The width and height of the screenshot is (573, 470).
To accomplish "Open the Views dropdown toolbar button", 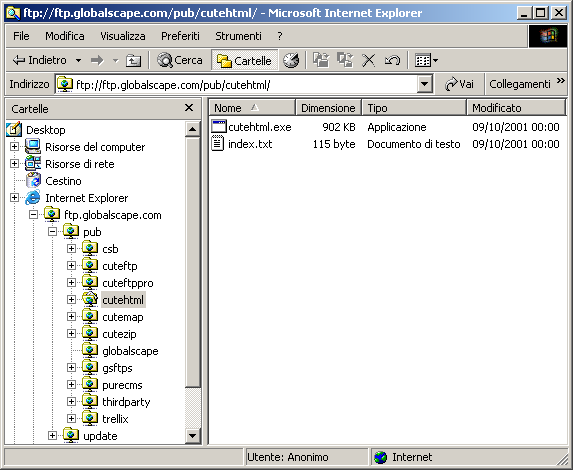I will 426,60.
